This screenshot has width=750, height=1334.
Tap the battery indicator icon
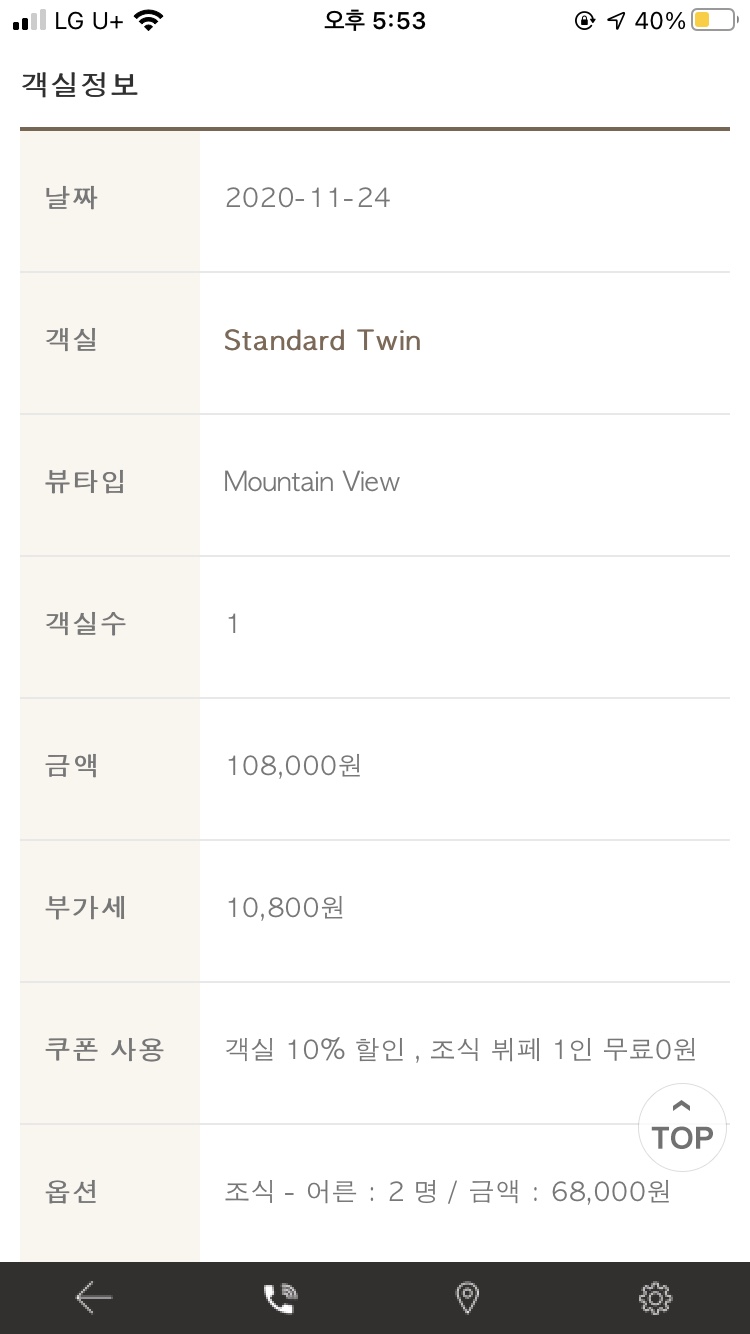pos(714,20)
